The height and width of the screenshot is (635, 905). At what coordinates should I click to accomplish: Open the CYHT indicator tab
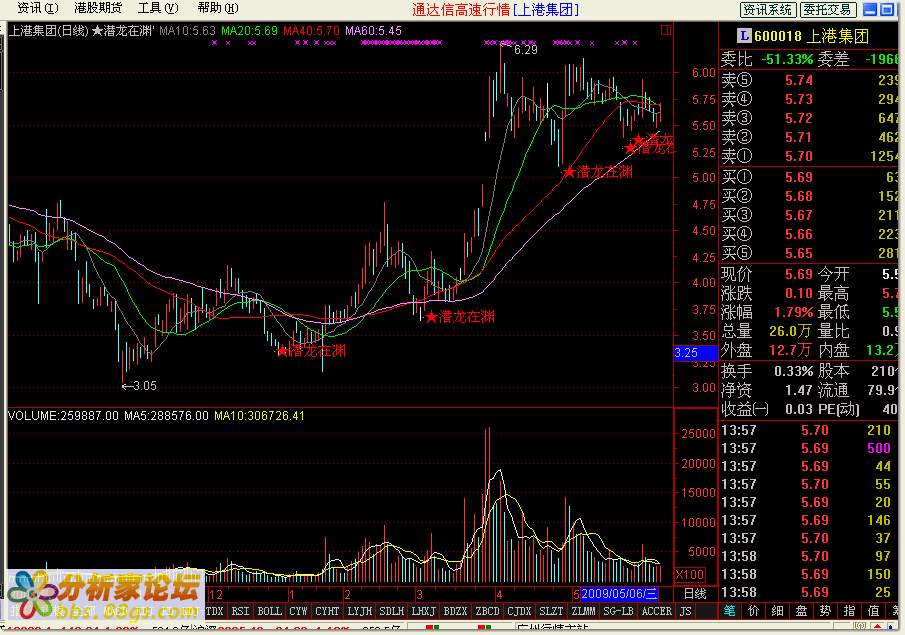[327, 611]
